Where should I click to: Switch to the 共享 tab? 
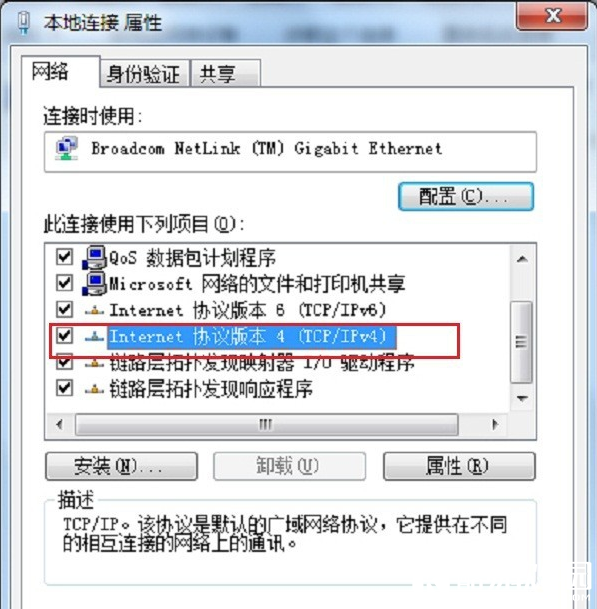[225, 73]
